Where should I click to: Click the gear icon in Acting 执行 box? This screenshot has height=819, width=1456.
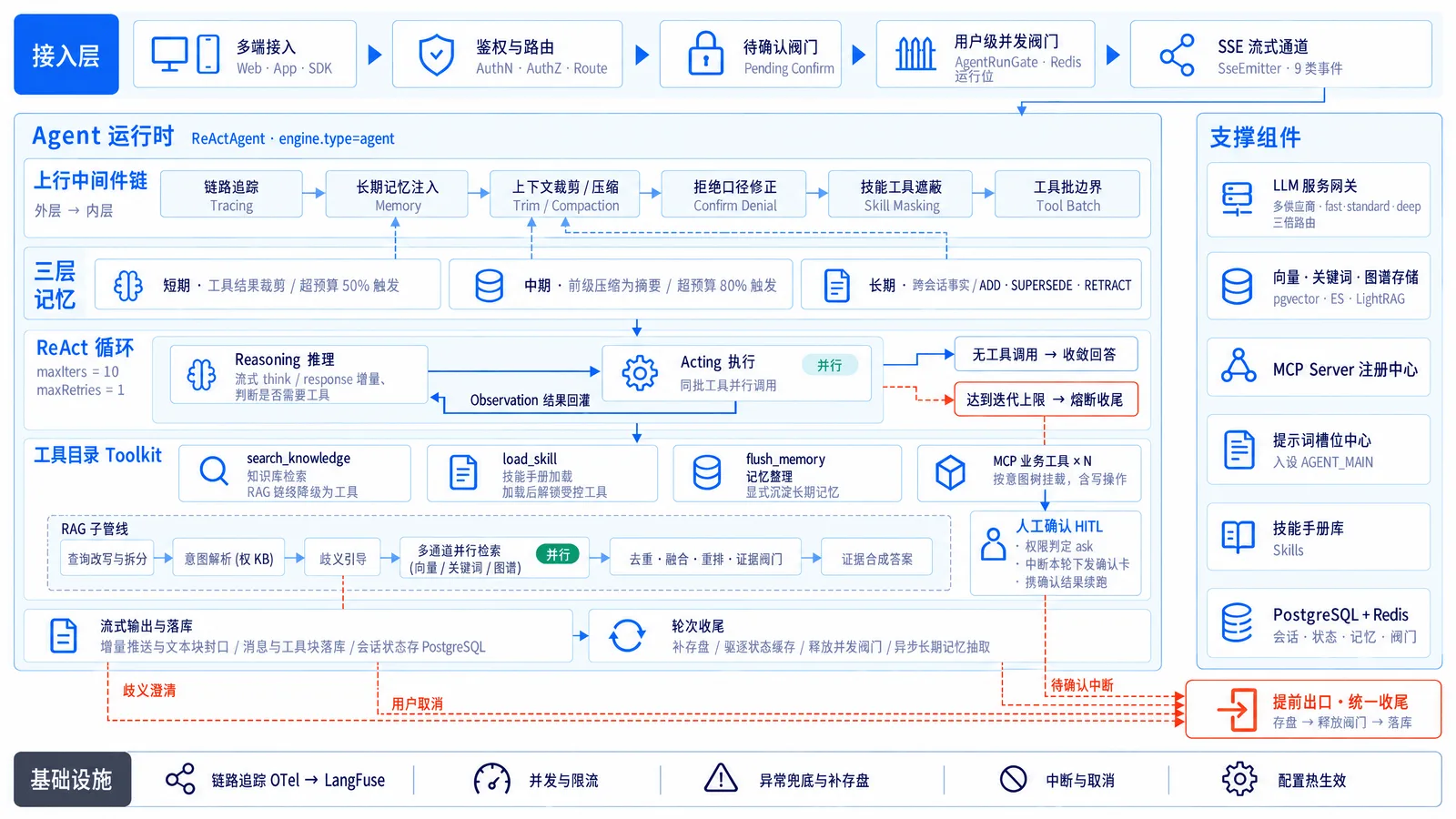pos(640,372)
